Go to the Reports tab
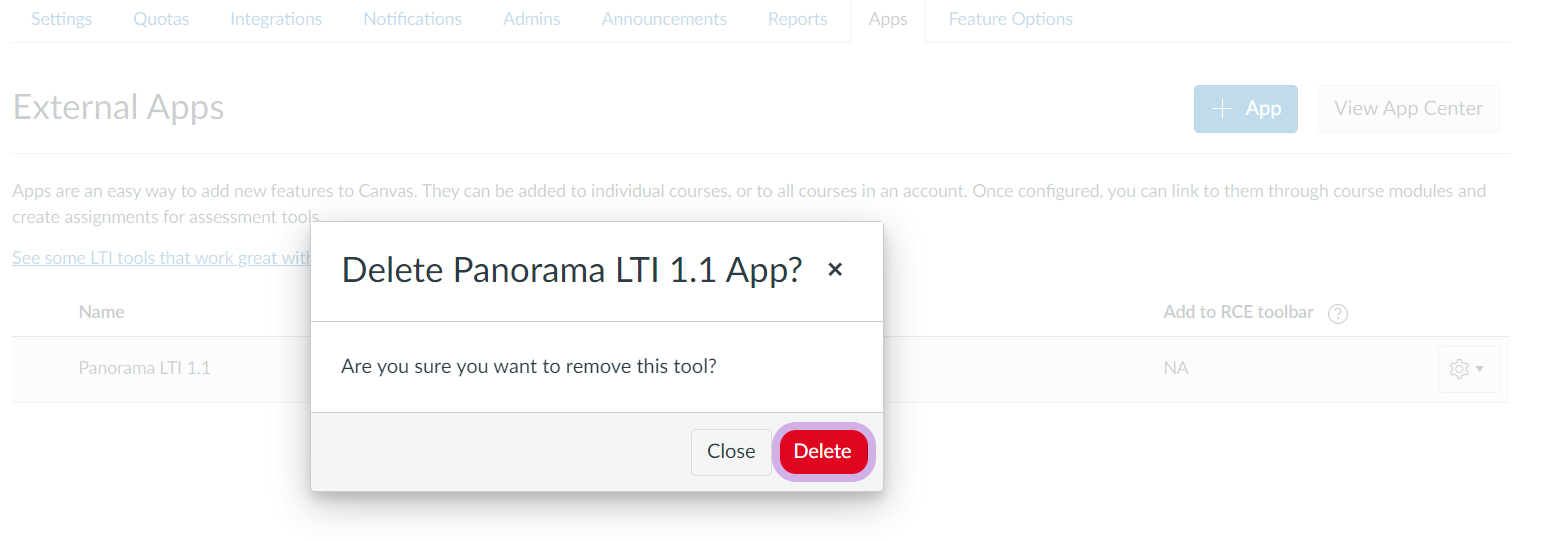Image resolution: width=1557 pixels, height=541 pixels. coord(797,19)
